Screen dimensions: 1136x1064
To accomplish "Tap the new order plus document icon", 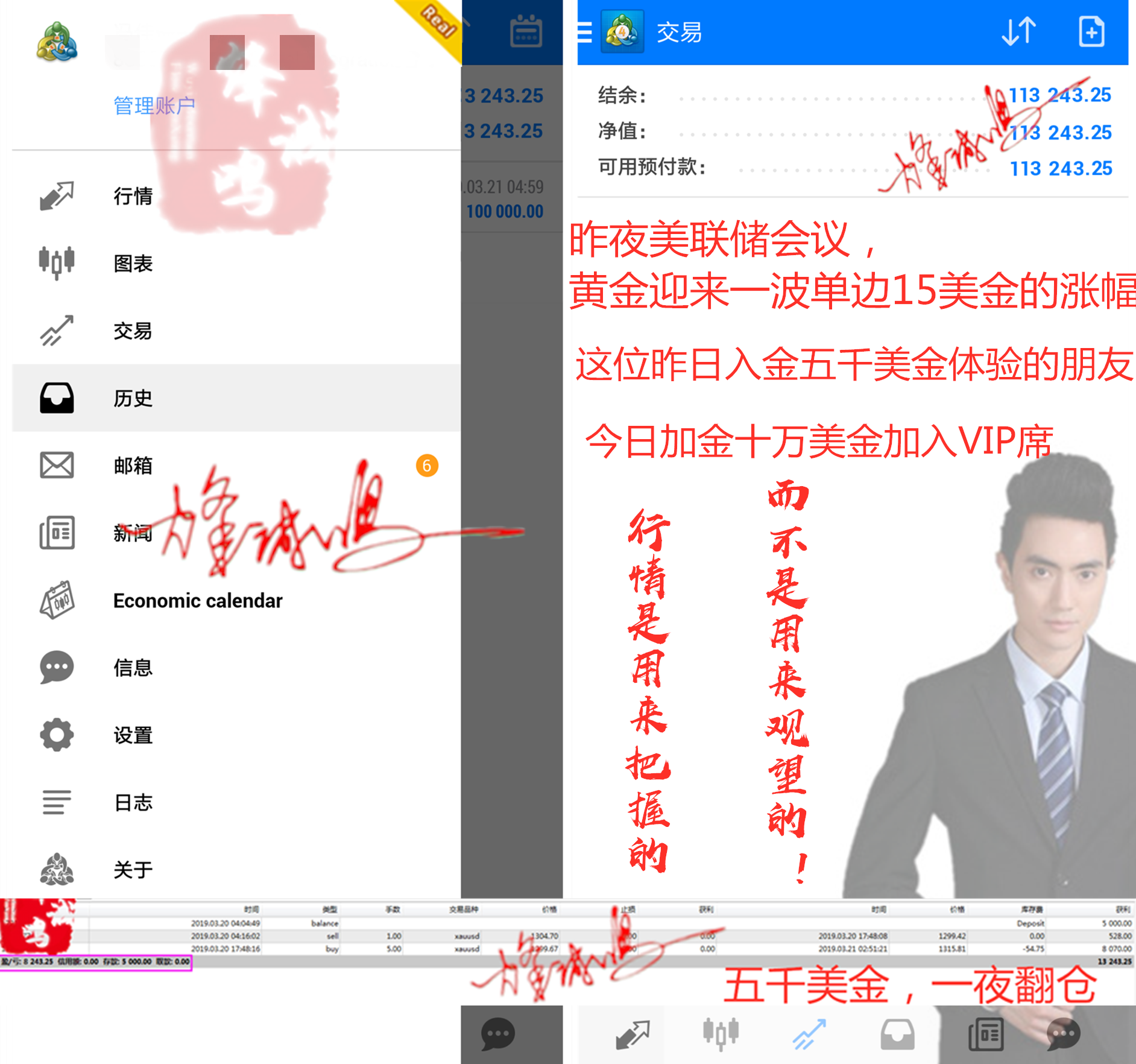I will click(1091, 32).
